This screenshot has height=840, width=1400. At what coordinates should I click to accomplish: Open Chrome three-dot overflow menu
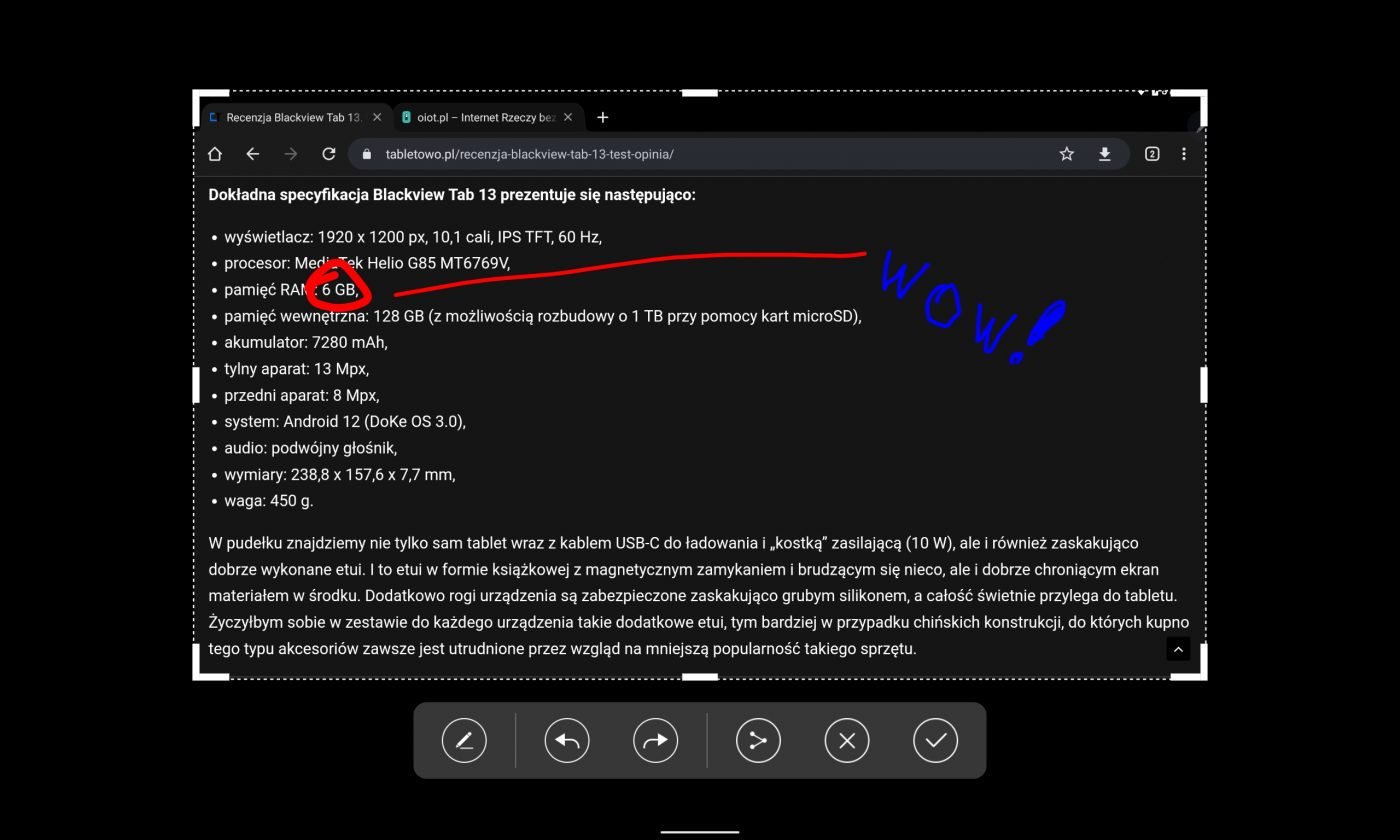click(1184, 154)
